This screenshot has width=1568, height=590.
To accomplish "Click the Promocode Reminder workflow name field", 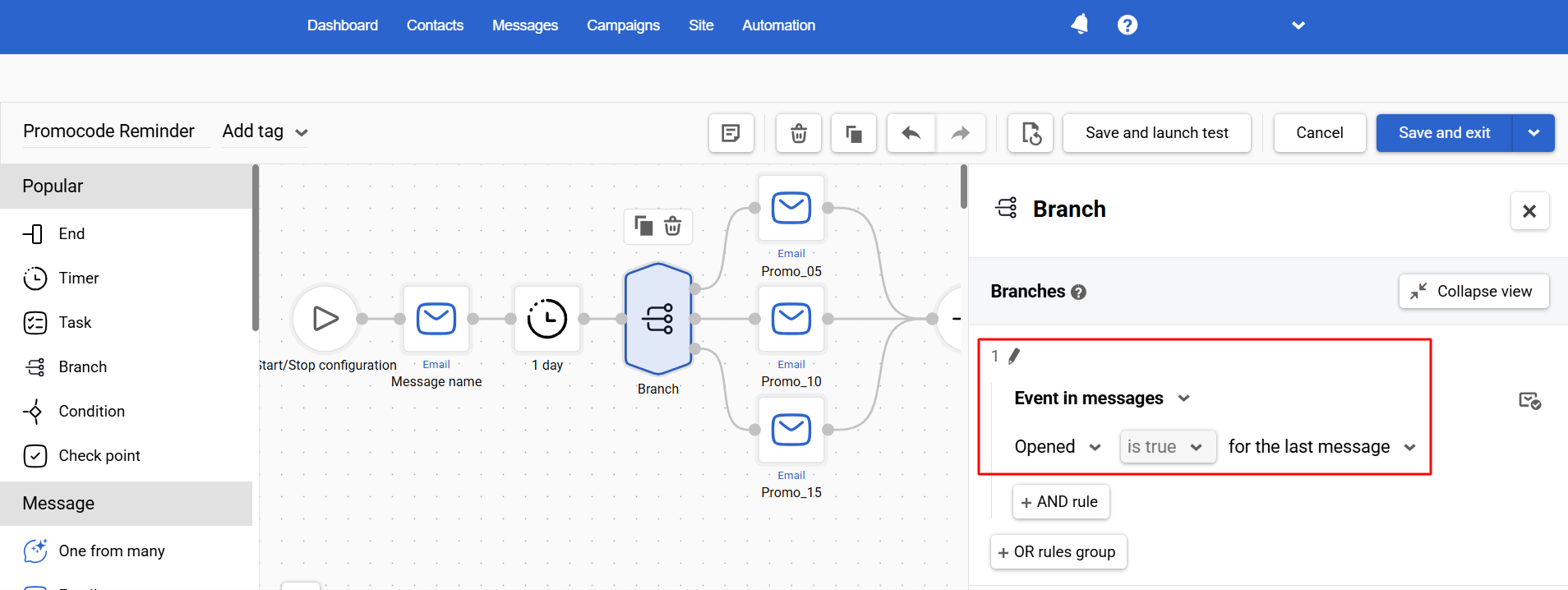I will (116, 131).
